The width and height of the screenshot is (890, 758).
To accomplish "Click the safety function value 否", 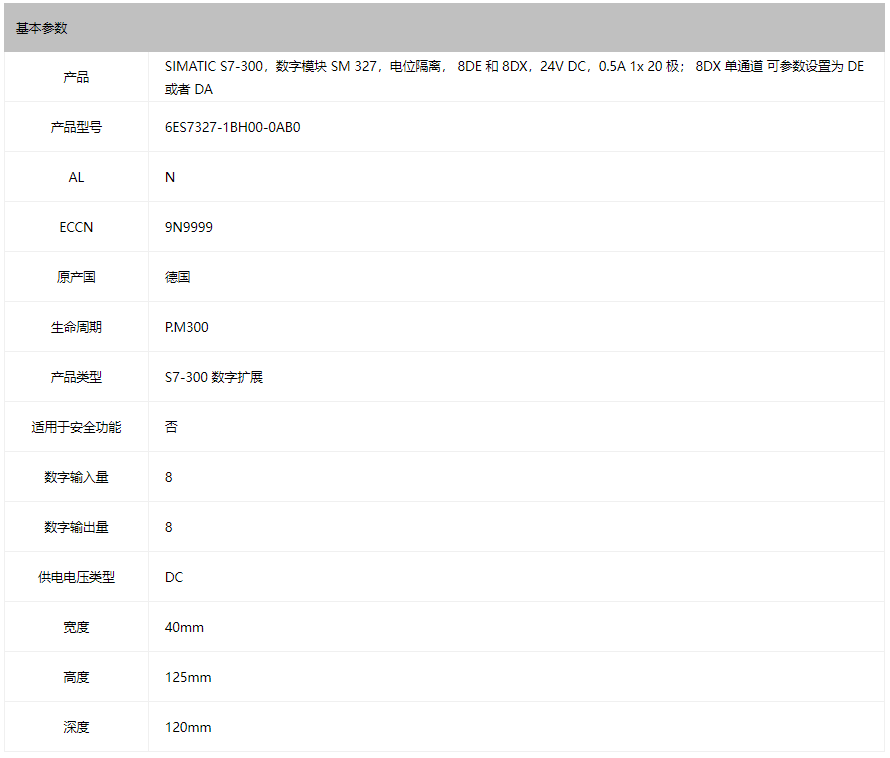I will [x=171, y=427].
